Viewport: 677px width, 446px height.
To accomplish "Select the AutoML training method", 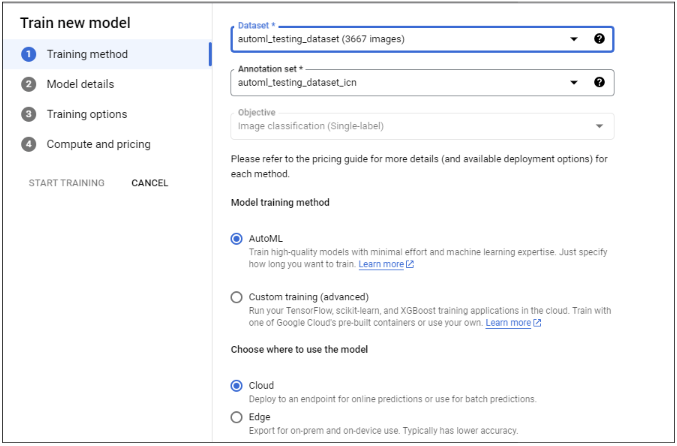I will [x=236, y=239].
